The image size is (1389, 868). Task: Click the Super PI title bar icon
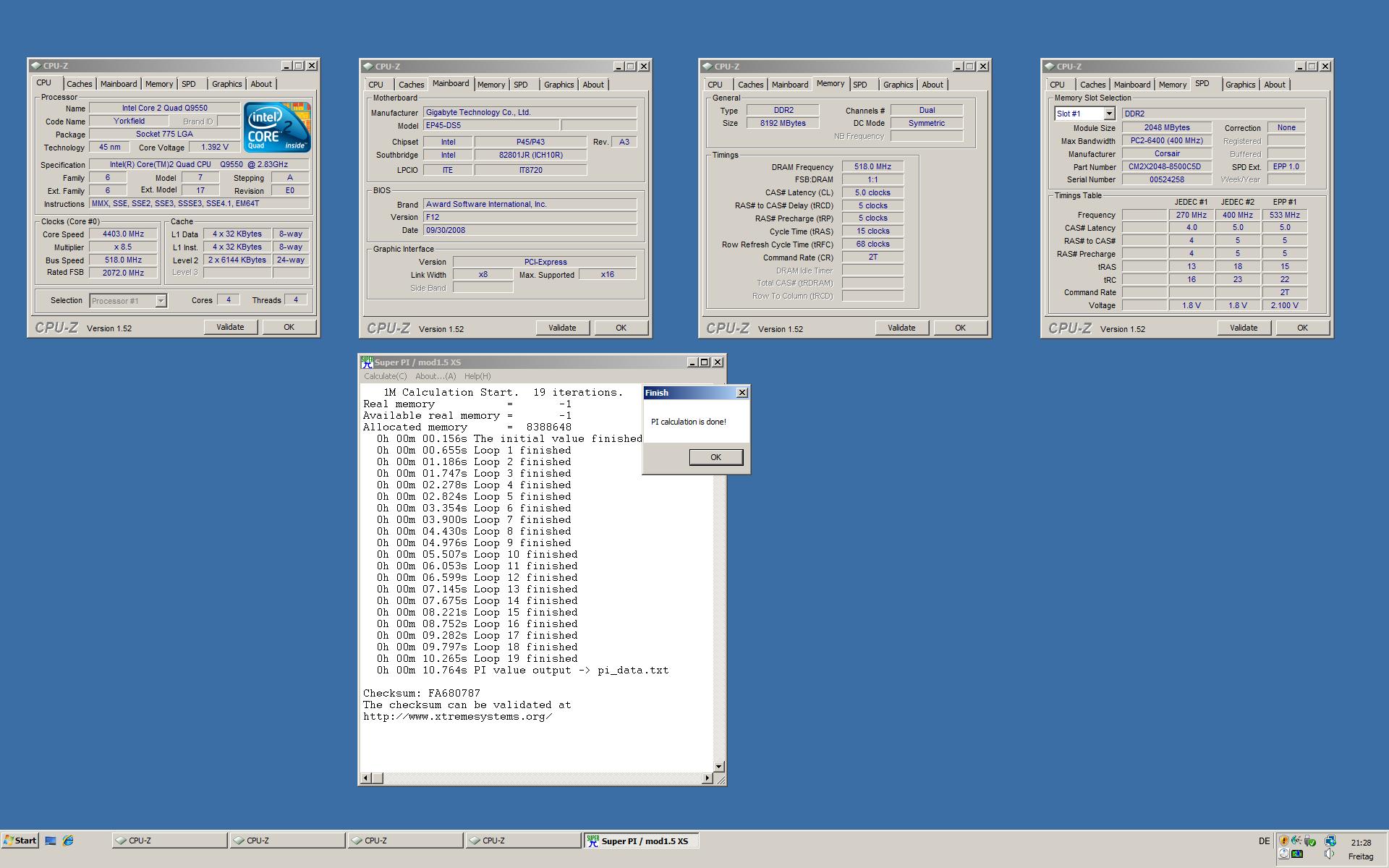[367, 362]
